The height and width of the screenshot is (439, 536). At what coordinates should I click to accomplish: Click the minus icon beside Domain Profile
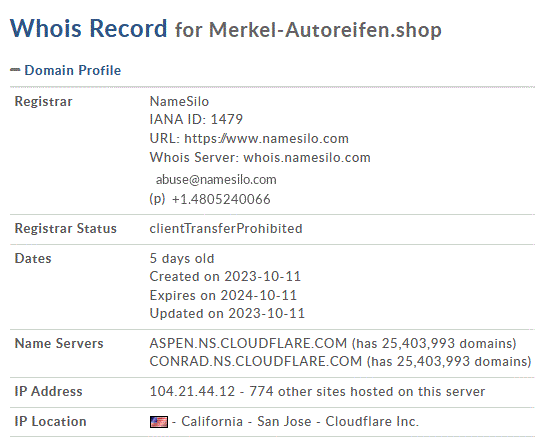coord(15,70)
